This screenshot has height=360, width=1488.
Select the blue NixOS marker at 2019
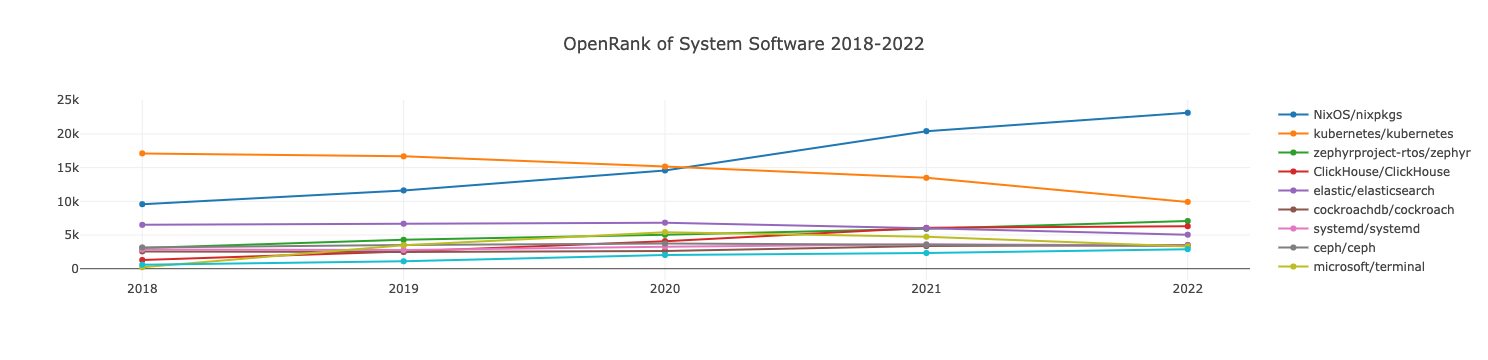(403, 190)
